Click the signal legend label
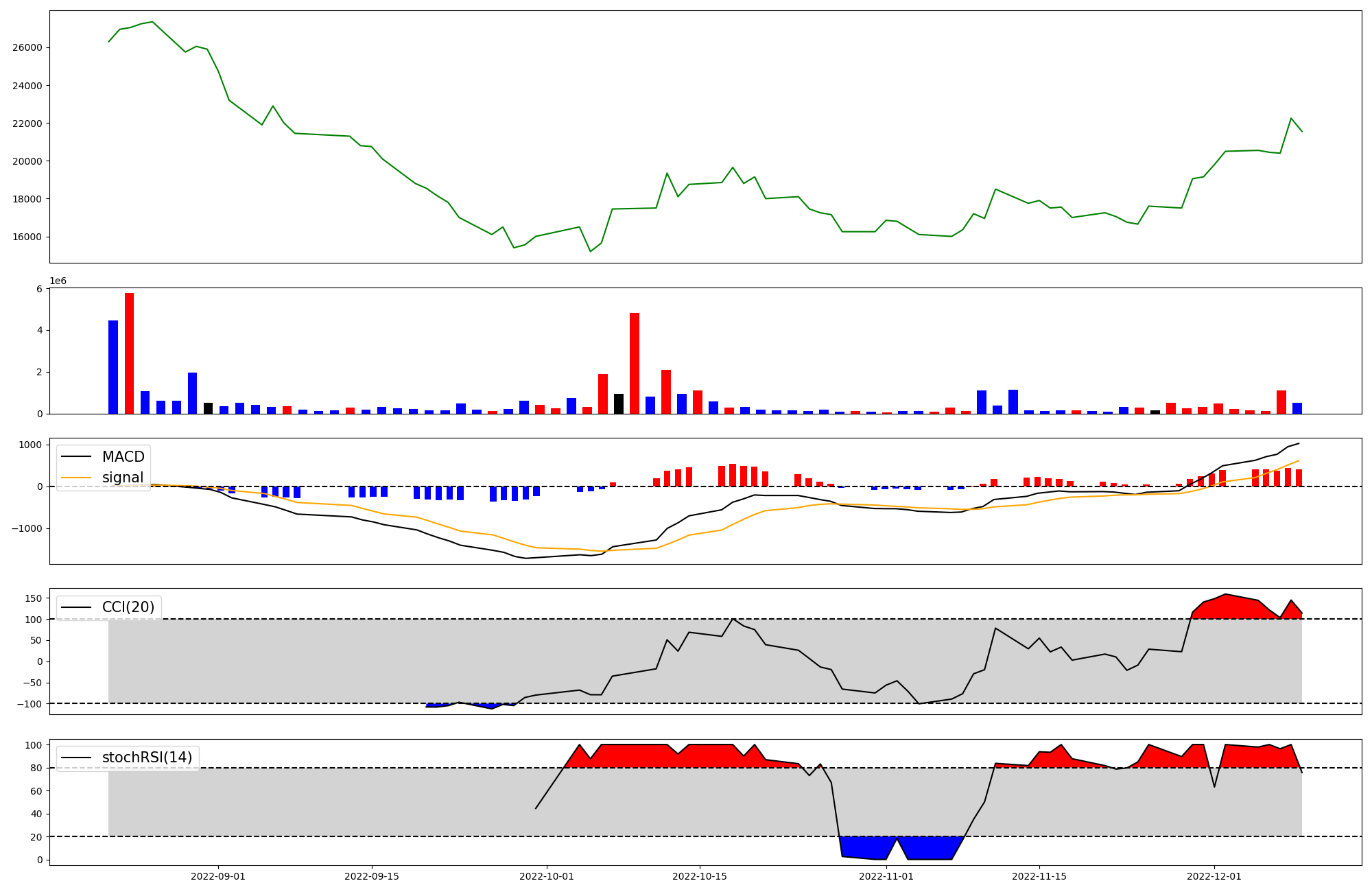The width and height of the screenshot is (1372, 892). [123, 478]
